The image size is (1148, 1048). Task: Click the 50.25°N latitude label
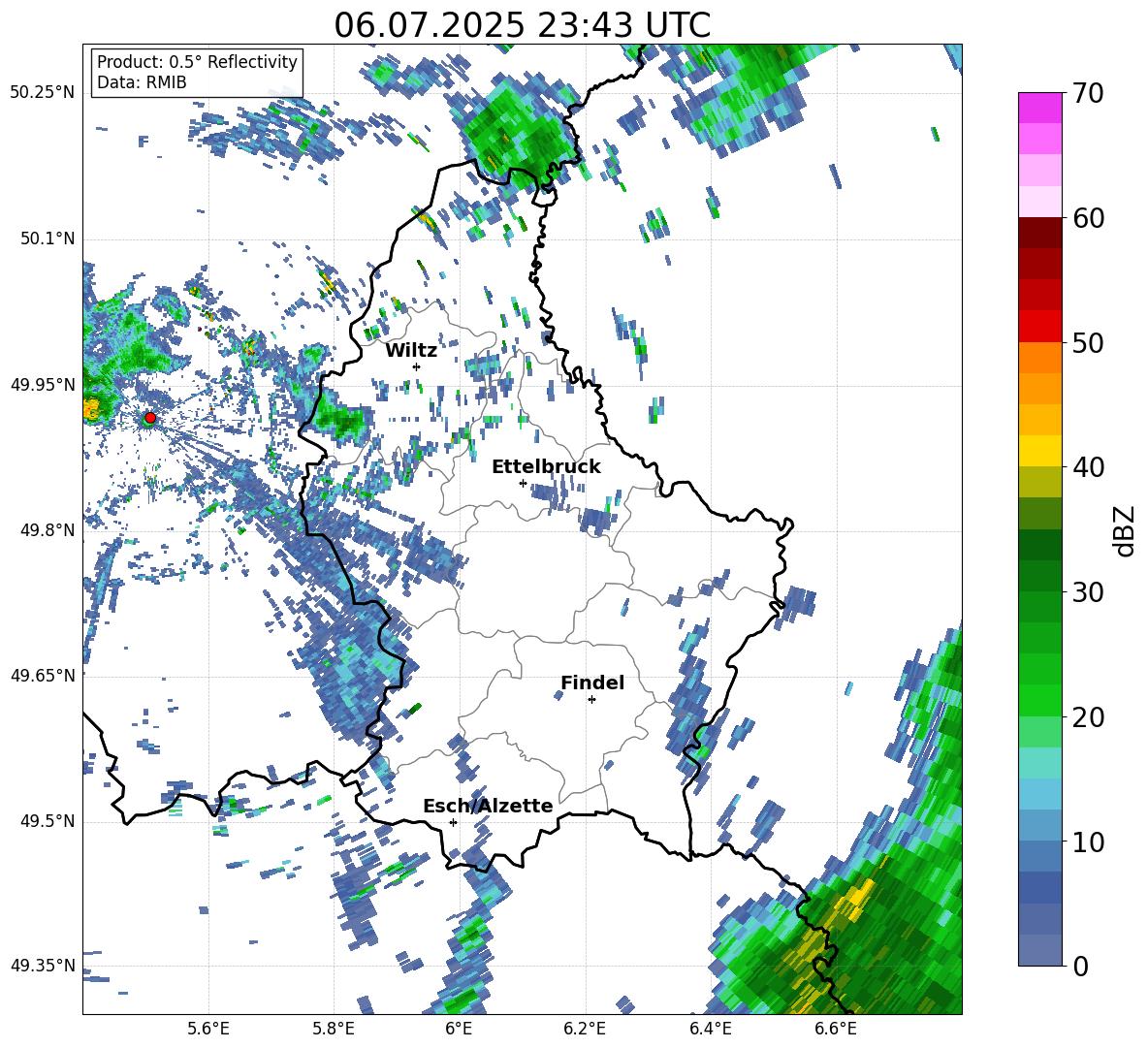(43, 93)
